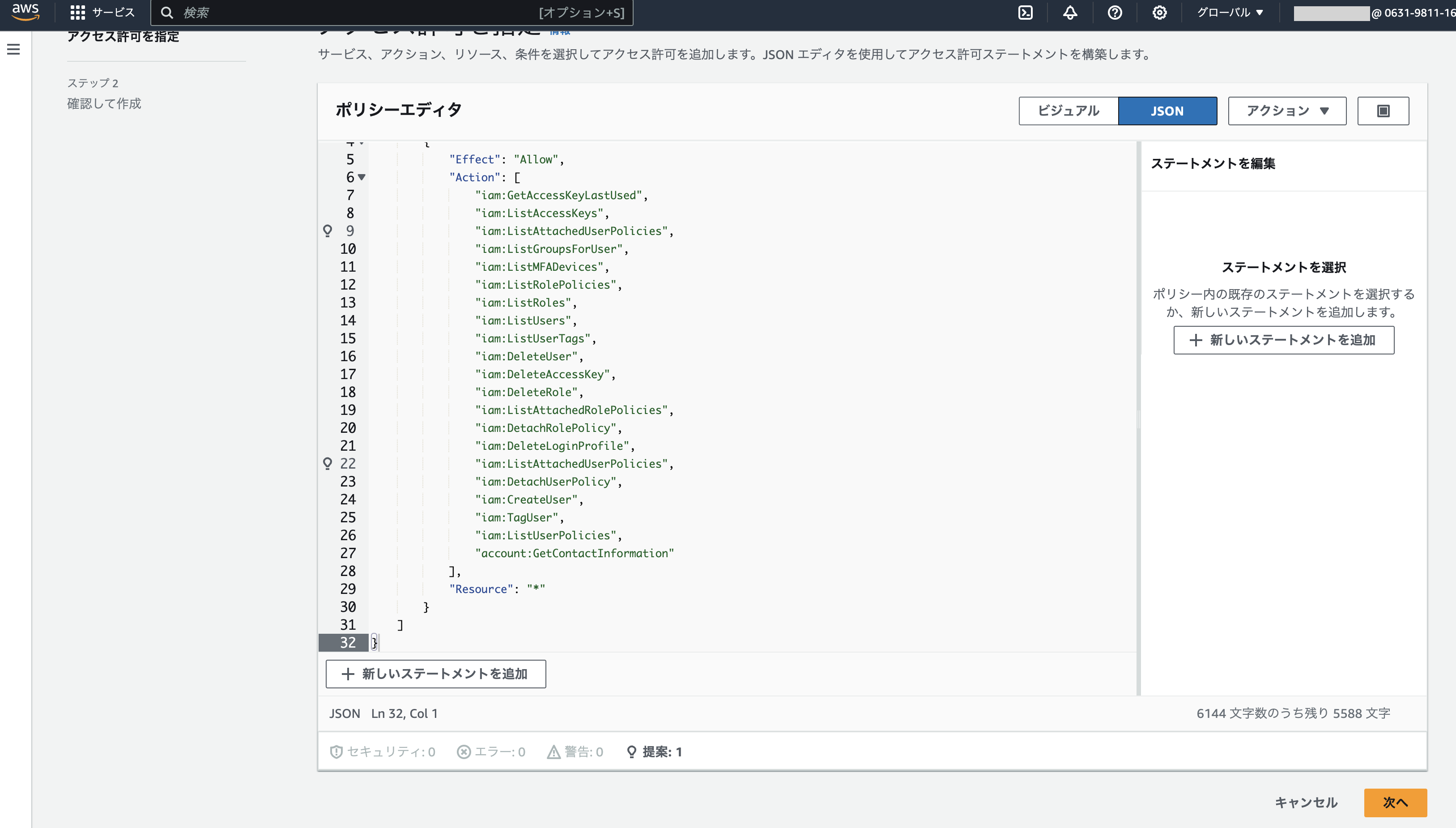Click the 次へ button
Screen dimensions: 1456x828
(1395, 802)
